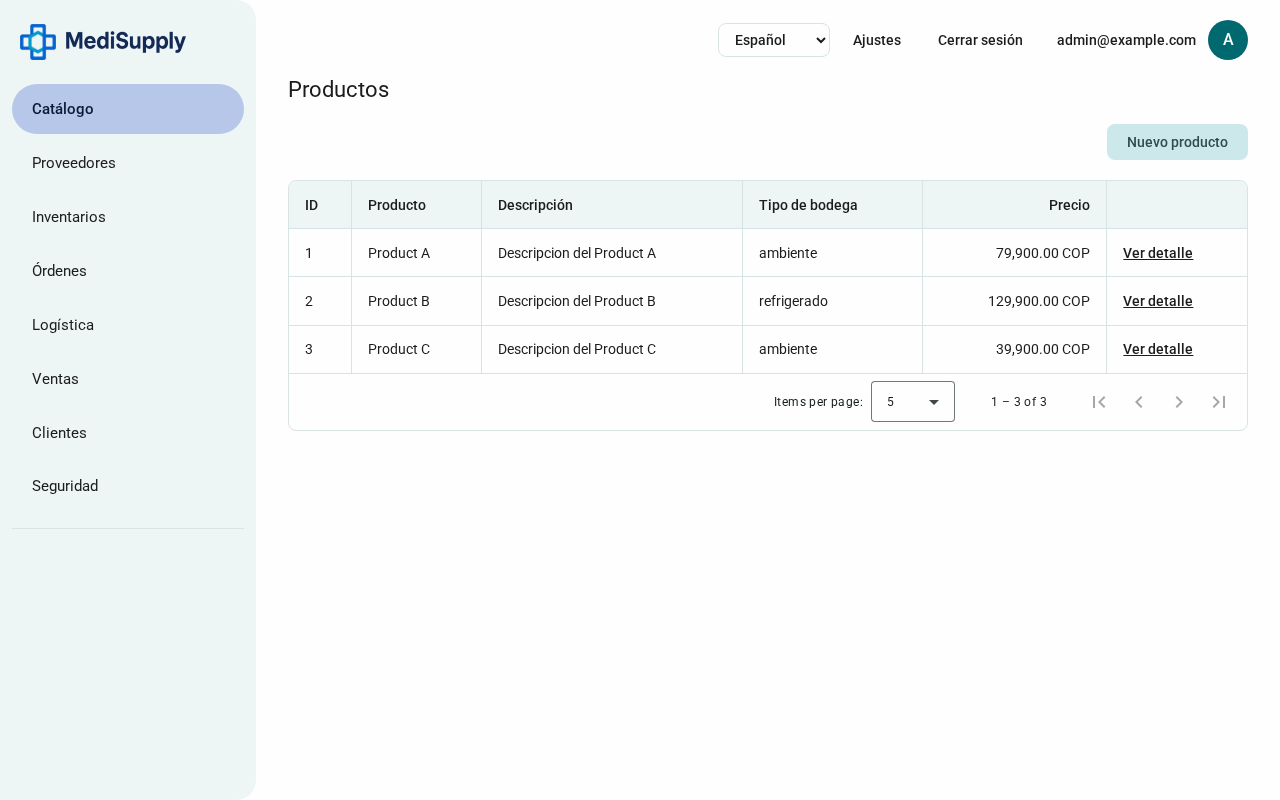Click the Nuevo producto button
The image size is (1280, 800).
pos(1177,142)
